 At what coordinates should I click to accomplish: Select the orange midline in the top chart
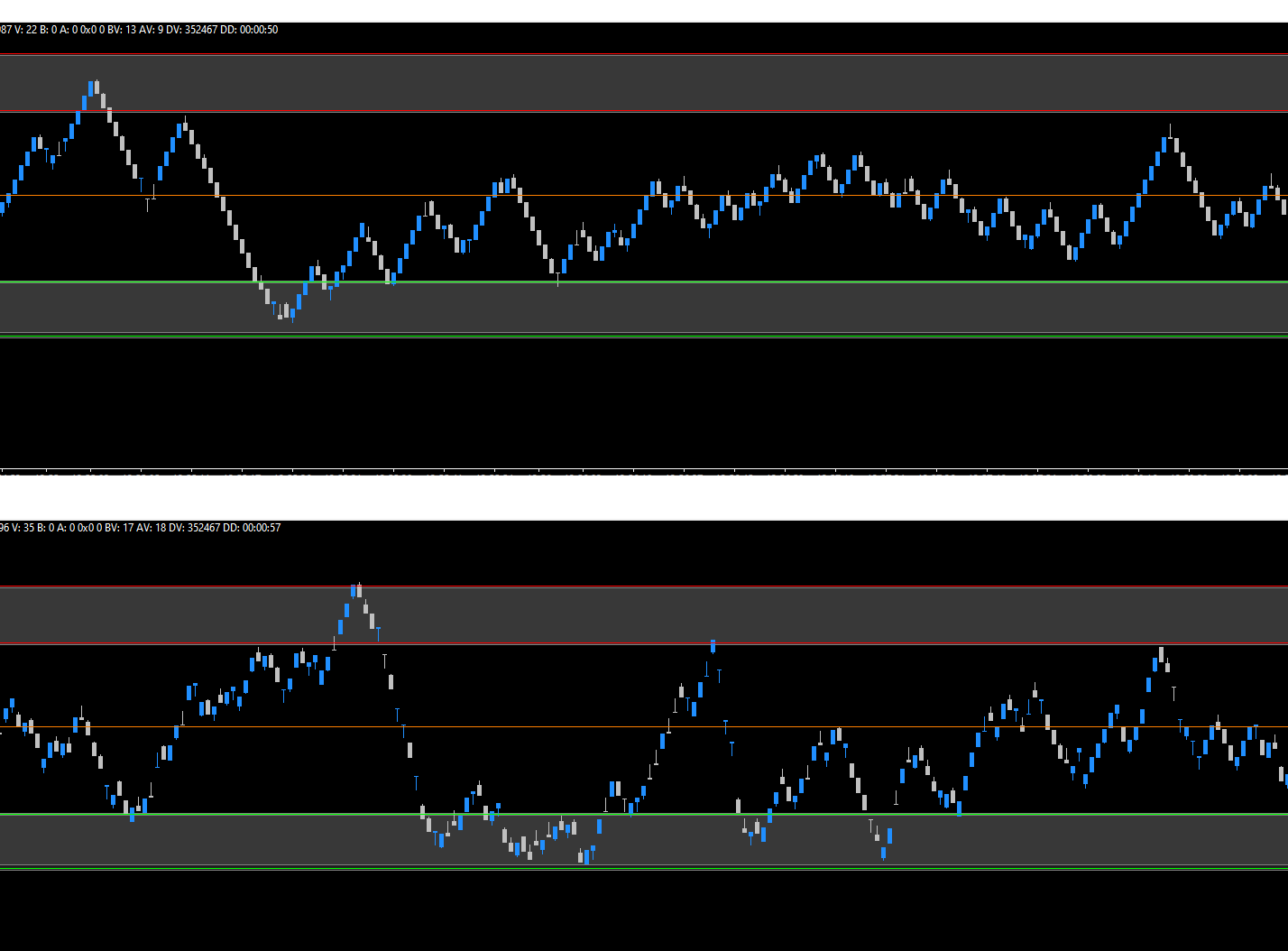click(644, 195)
